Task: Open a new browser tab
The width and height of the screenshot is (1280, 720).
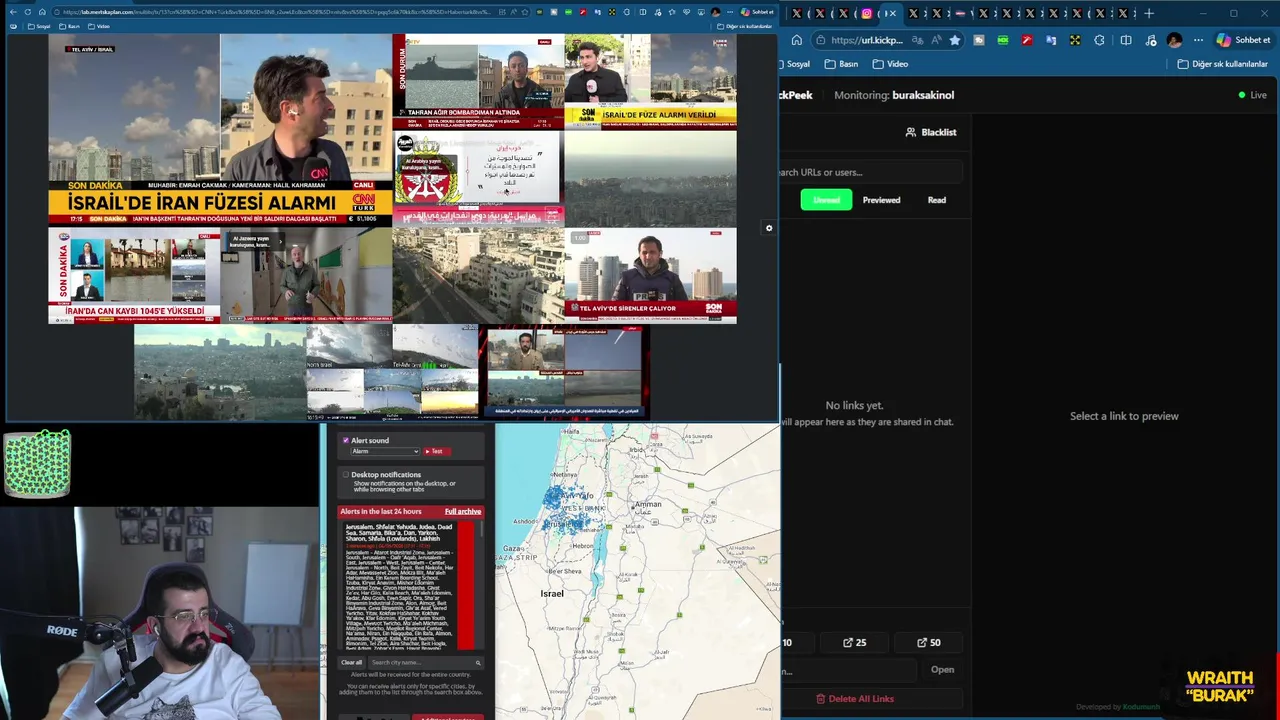Action: point(1149,13)
